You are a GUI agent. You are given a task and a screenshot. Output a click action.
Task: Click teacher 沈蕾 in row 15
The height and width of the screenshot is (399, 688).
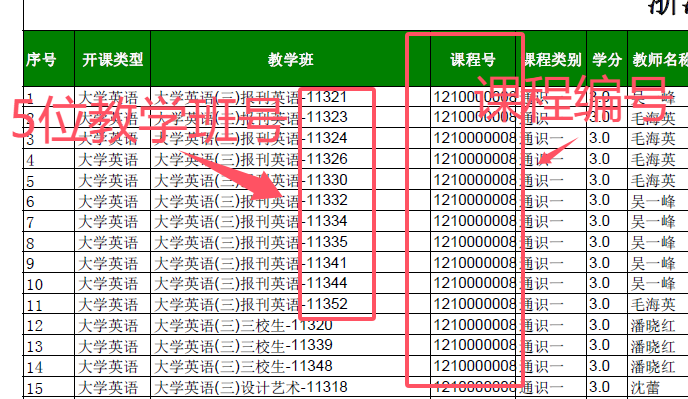pos(658,387)
